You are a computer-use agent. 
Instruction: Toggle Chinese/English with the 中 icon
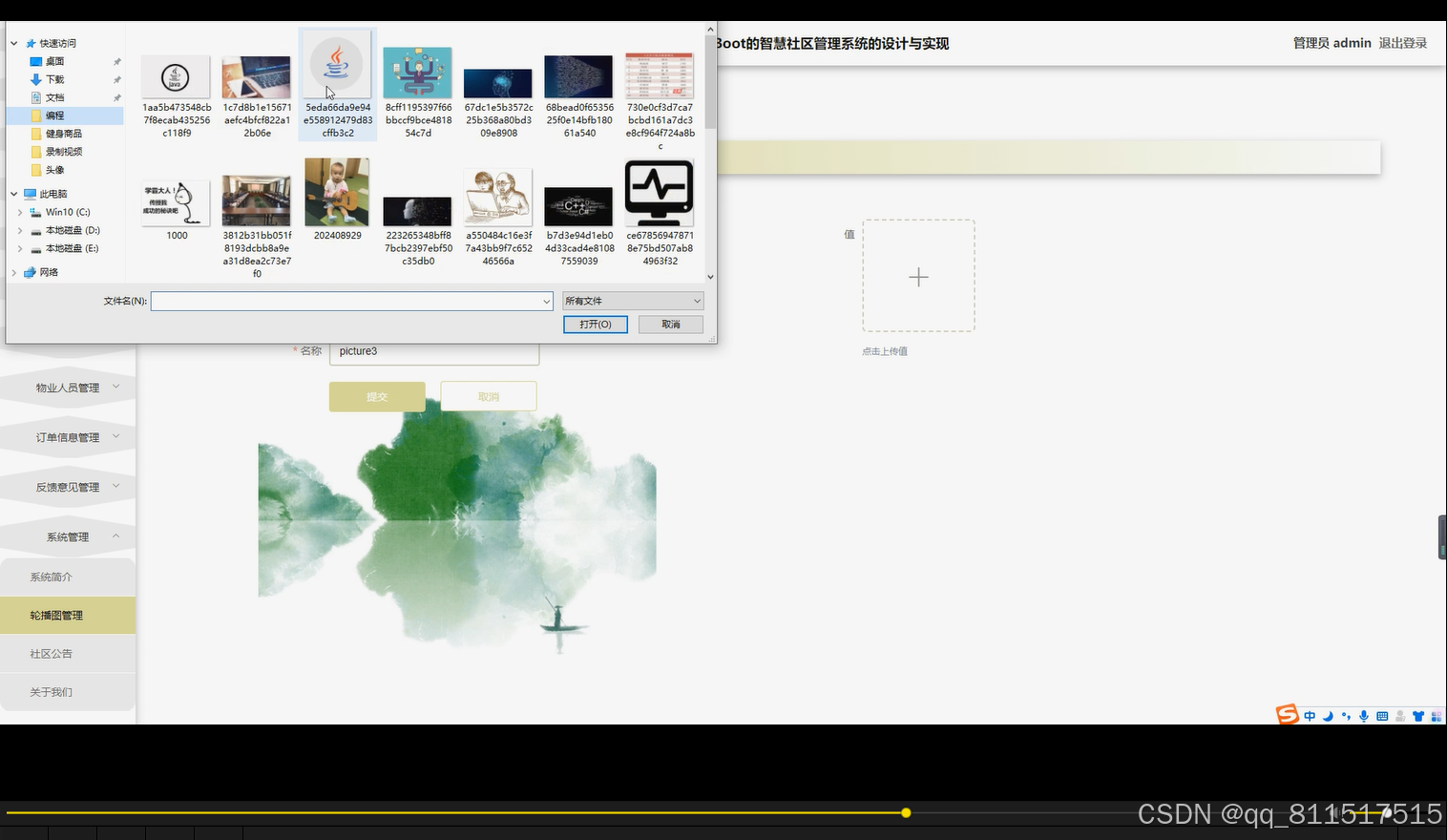(x=1309, y=715)
